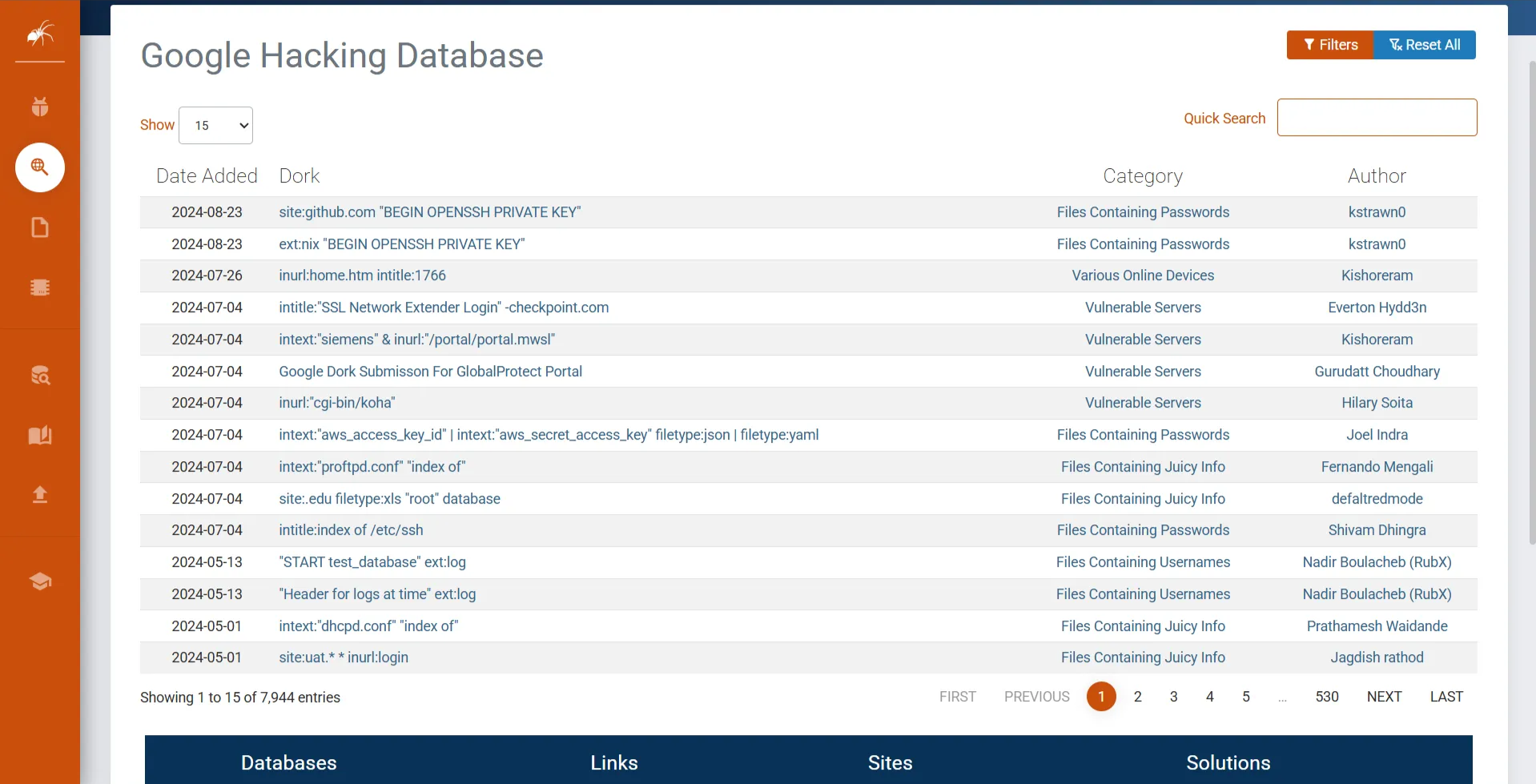Open author link Everton Hydd3n
The width and height of the screenshot is (1536, 784).
tap(1376, 308)
